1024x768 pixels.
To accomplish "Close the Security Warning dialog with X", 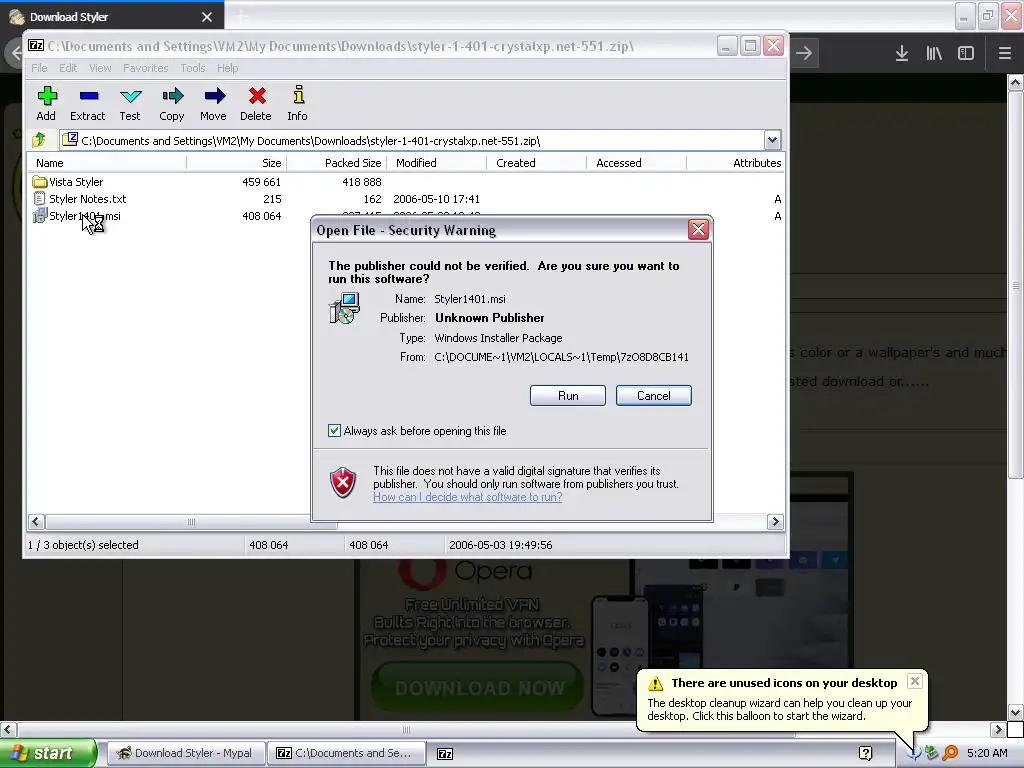I will [698, 229].
